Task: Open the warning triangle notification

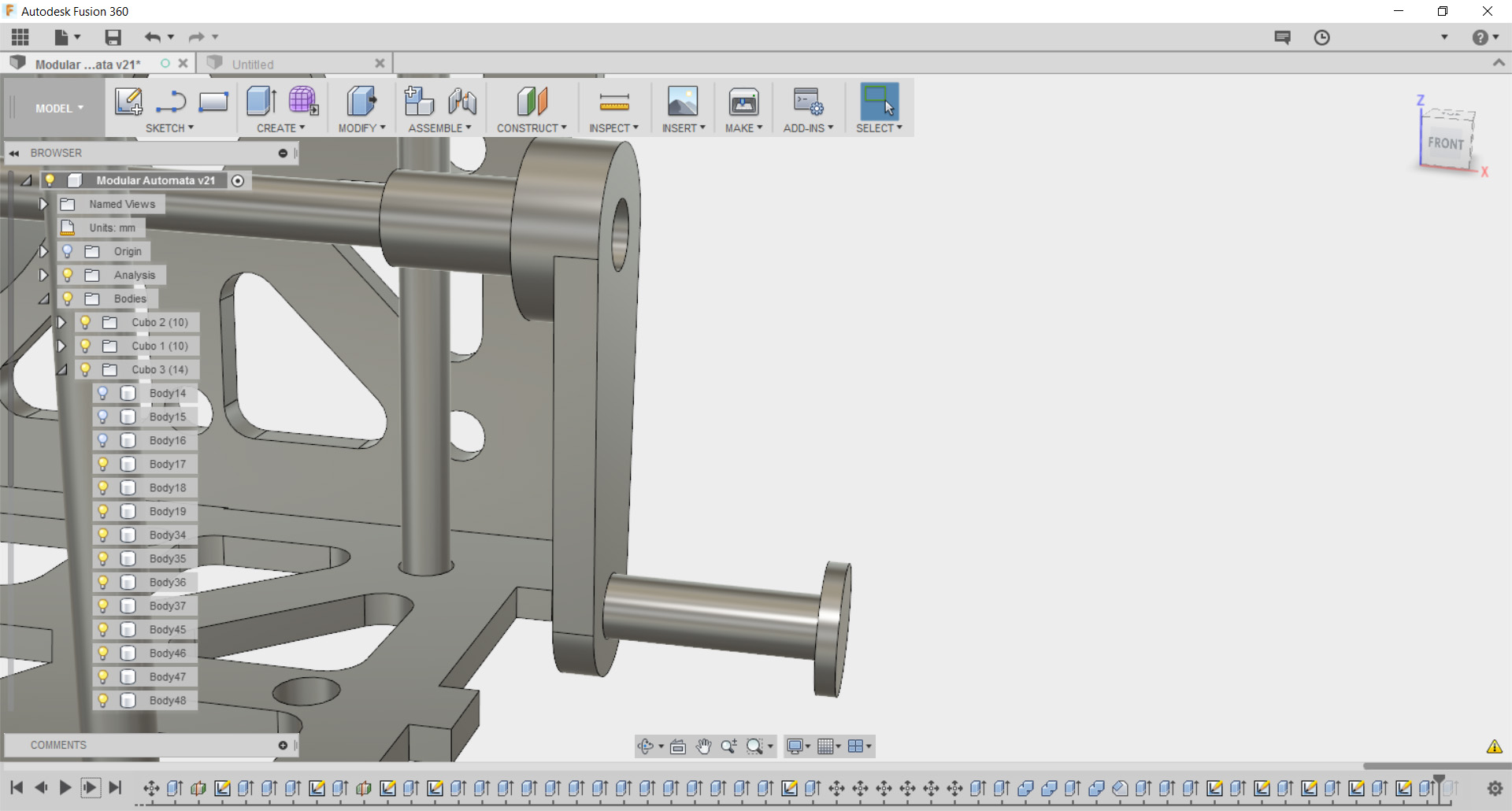Action: click(x=1494, y=746)
